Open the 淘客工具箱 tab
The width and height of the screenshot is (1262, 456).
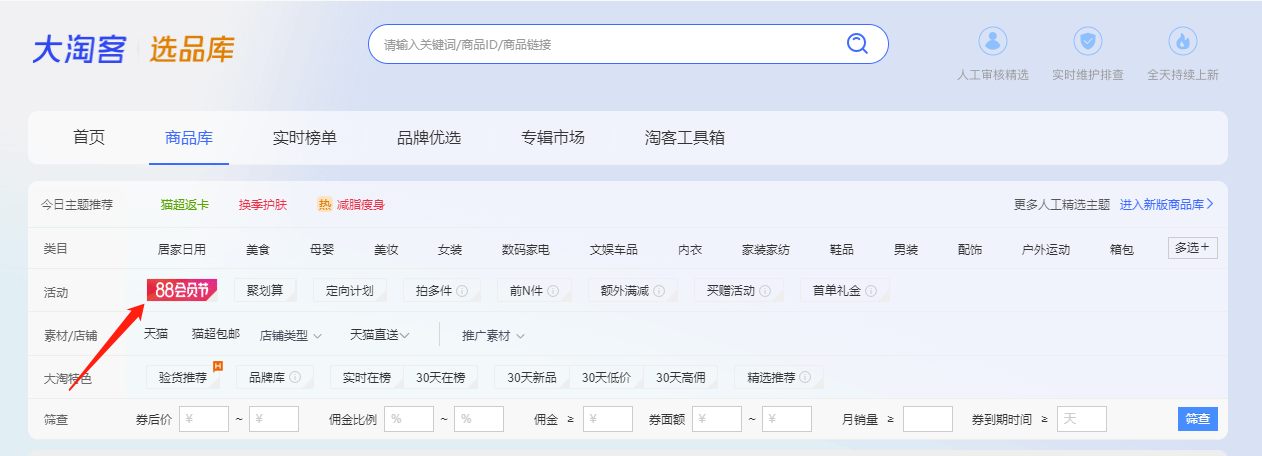(685, 138)
